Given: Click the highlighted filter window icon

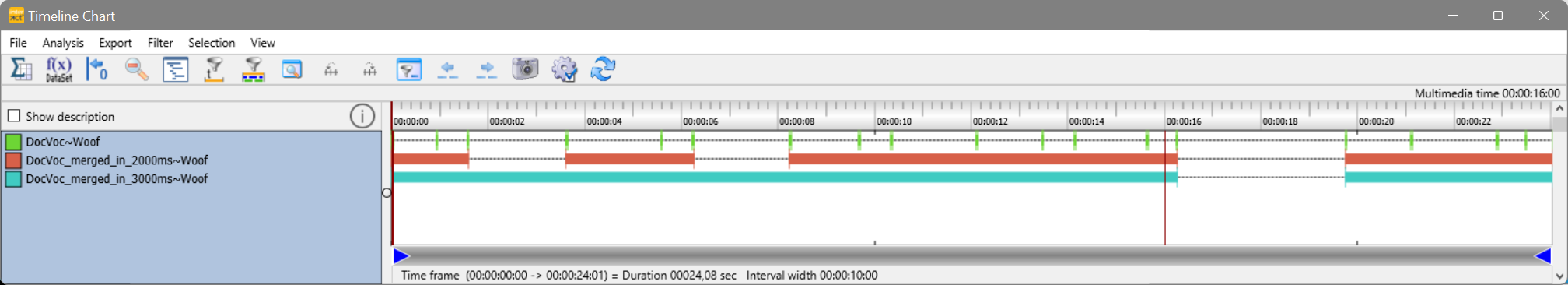Looking at the screenshot, I should tap(409, 69).
